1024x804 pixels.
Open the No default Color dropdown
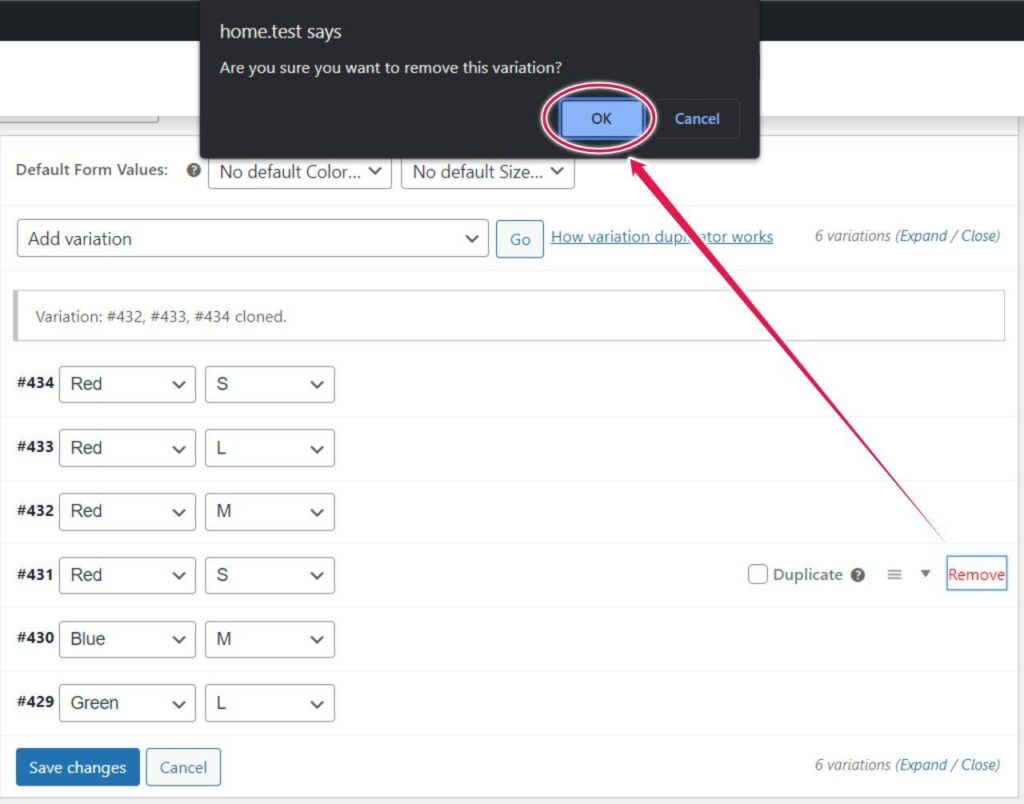299,172
